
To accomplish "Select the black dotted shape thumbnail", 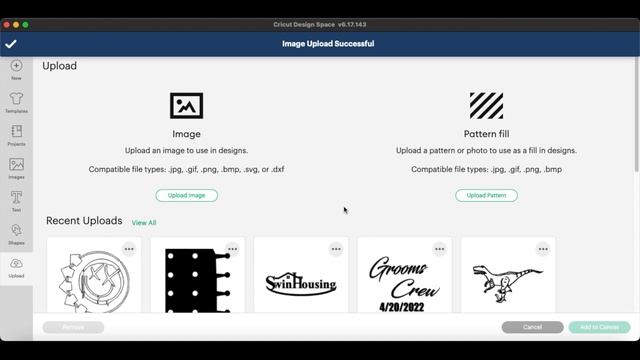I will coord(198,276).
